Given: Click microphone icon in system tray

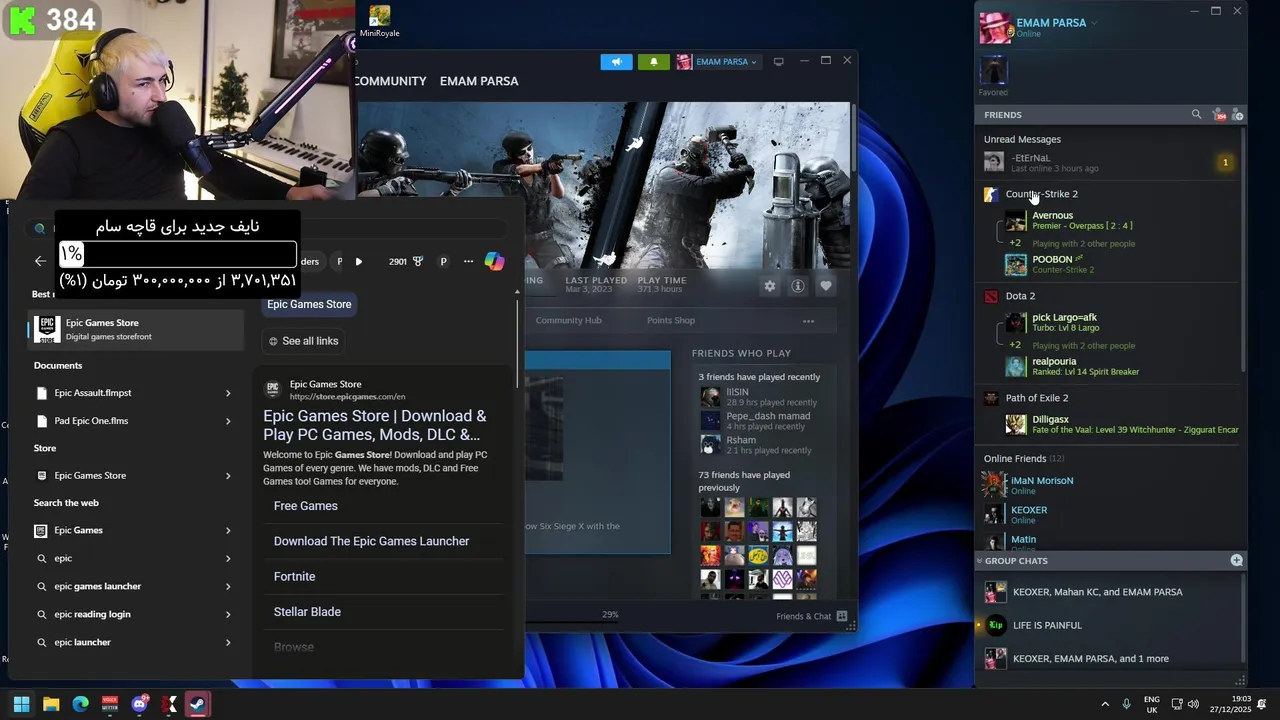Looking at the screenshot, I should [1127, 704].
